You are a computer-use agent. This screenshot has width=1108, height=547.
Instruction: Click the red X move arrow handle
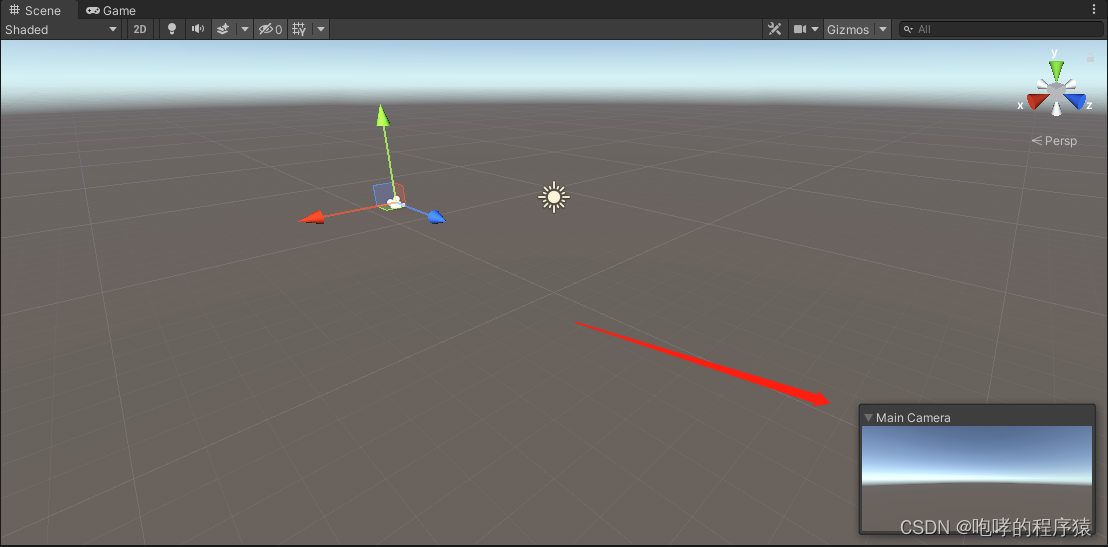click(x=312, y=217)
